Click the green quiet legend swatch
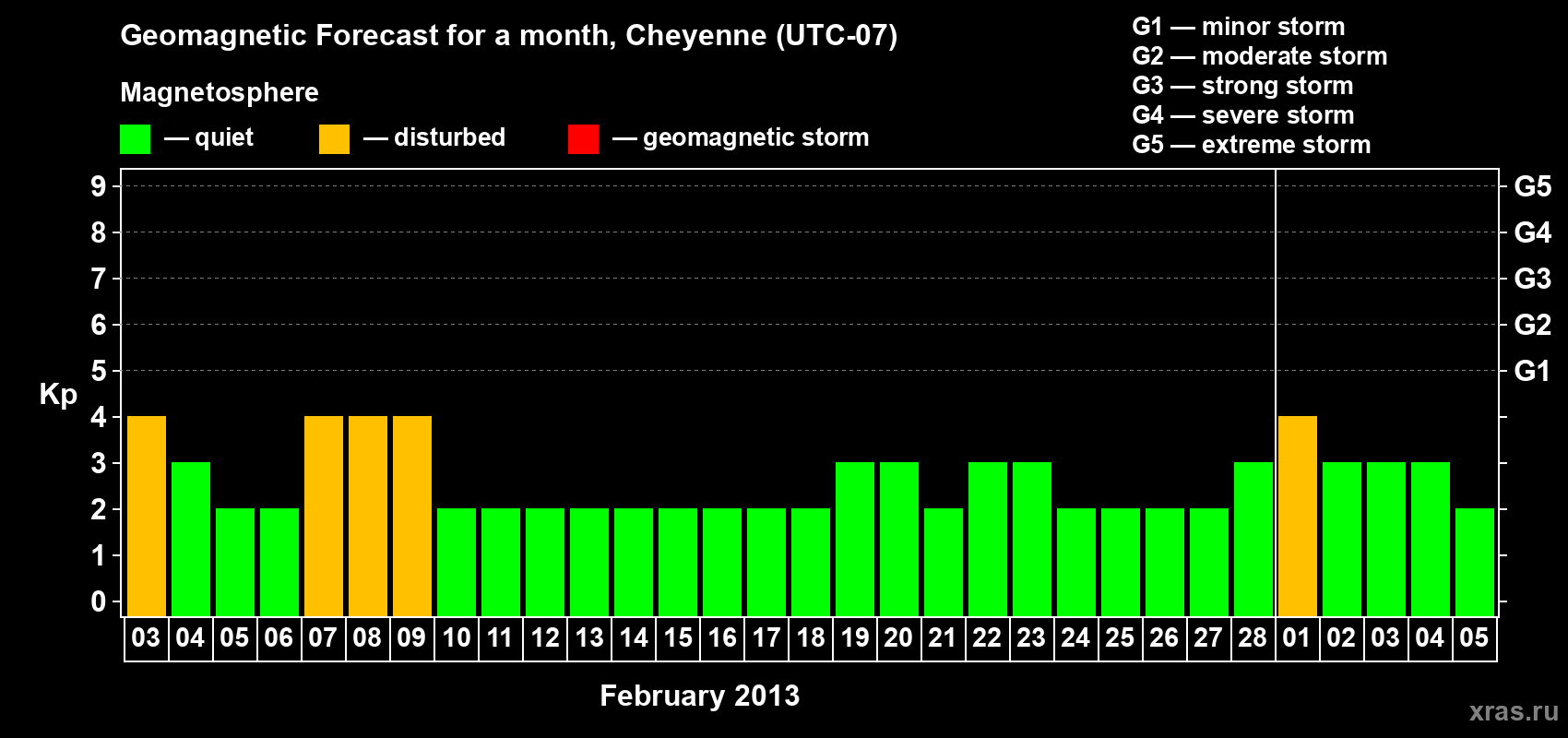This screenshot has height=738, width=1568. point(135,139)
